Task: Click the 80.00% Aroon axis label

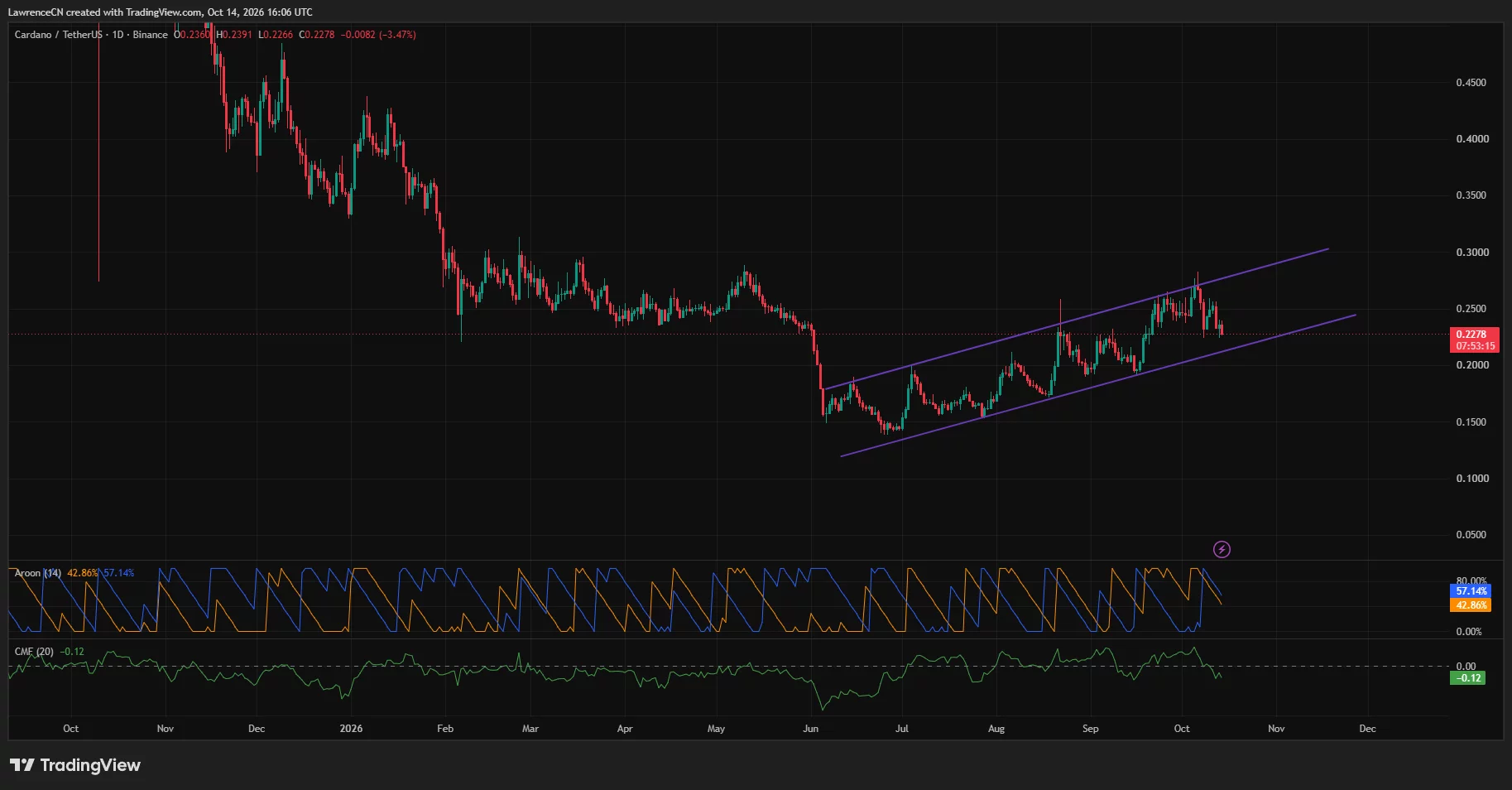Action: [x=1471, y=581]
